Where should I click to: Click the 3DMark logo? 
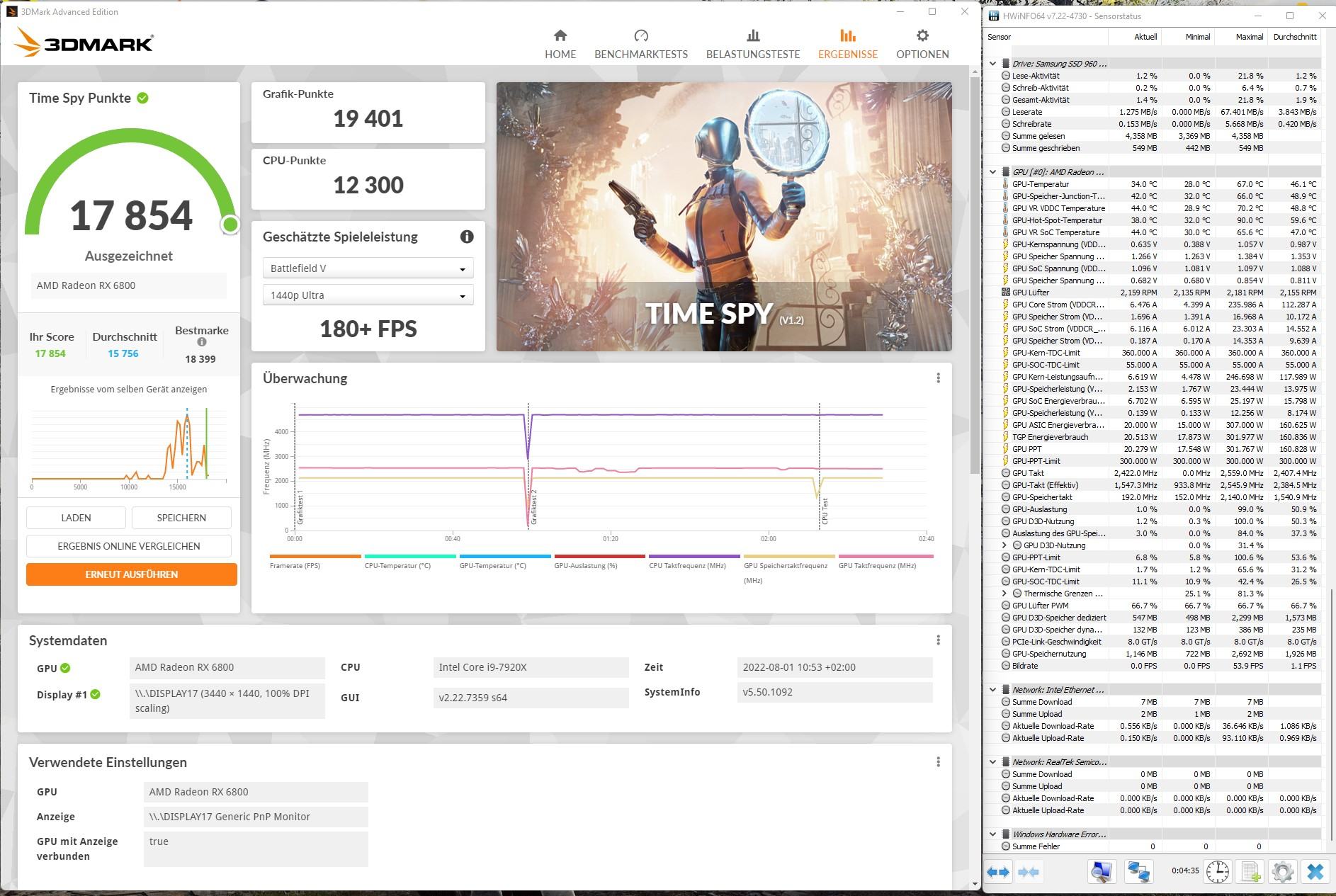(84, 42)
